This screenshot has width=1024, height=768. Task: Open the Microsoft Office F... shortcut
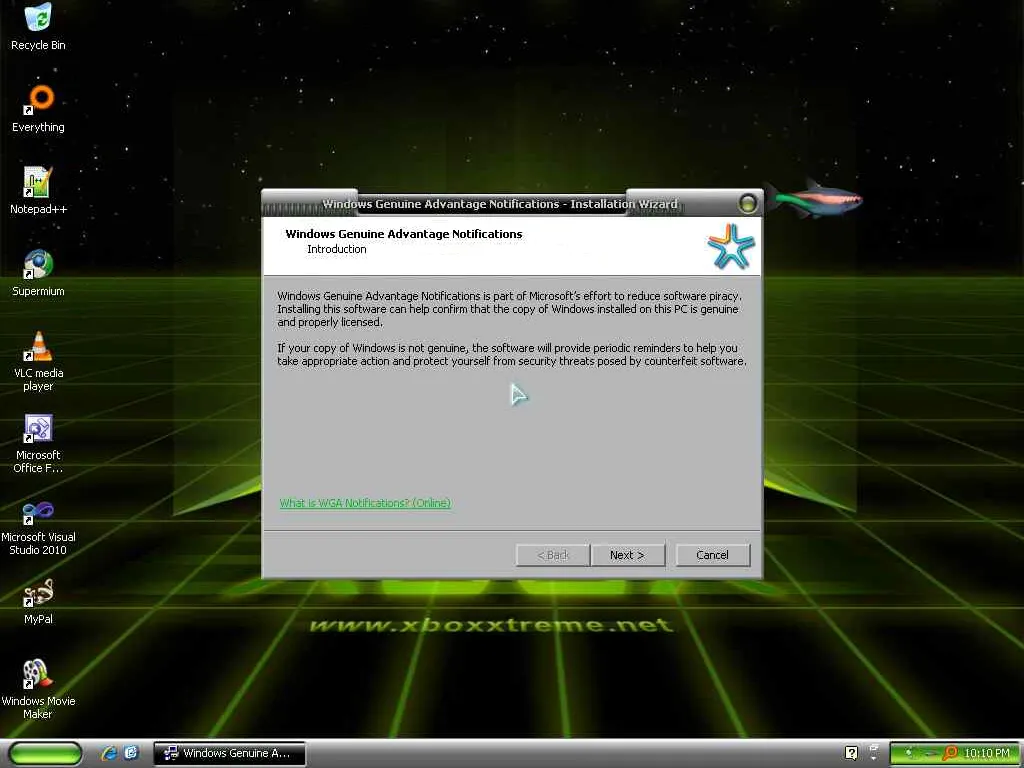38,443
